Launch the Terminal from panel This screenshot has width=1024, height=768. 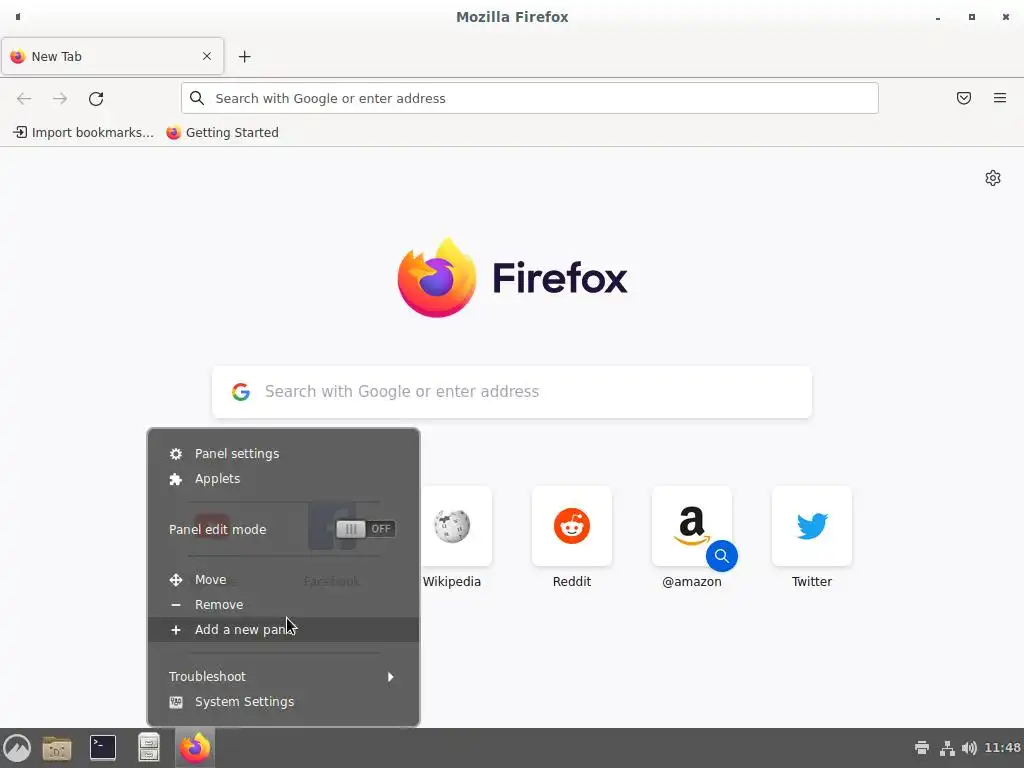pyautogui.click(x=103, y=748)
